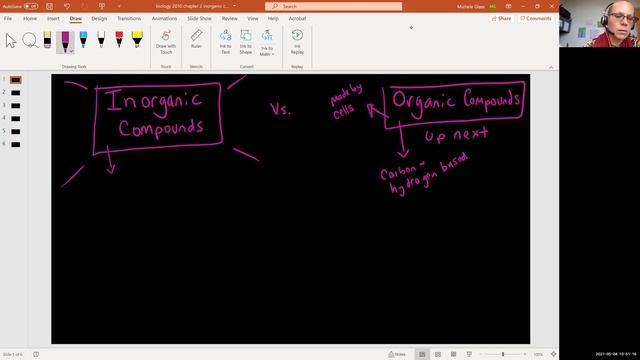The width and height of the screenshot is (640, 360).
Task: Switch to the Review tab
Action: pos(229,19)
